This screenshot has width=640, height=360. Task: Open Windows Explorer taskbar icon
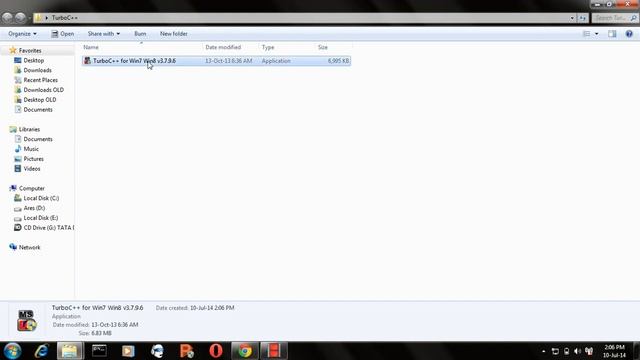70,351
